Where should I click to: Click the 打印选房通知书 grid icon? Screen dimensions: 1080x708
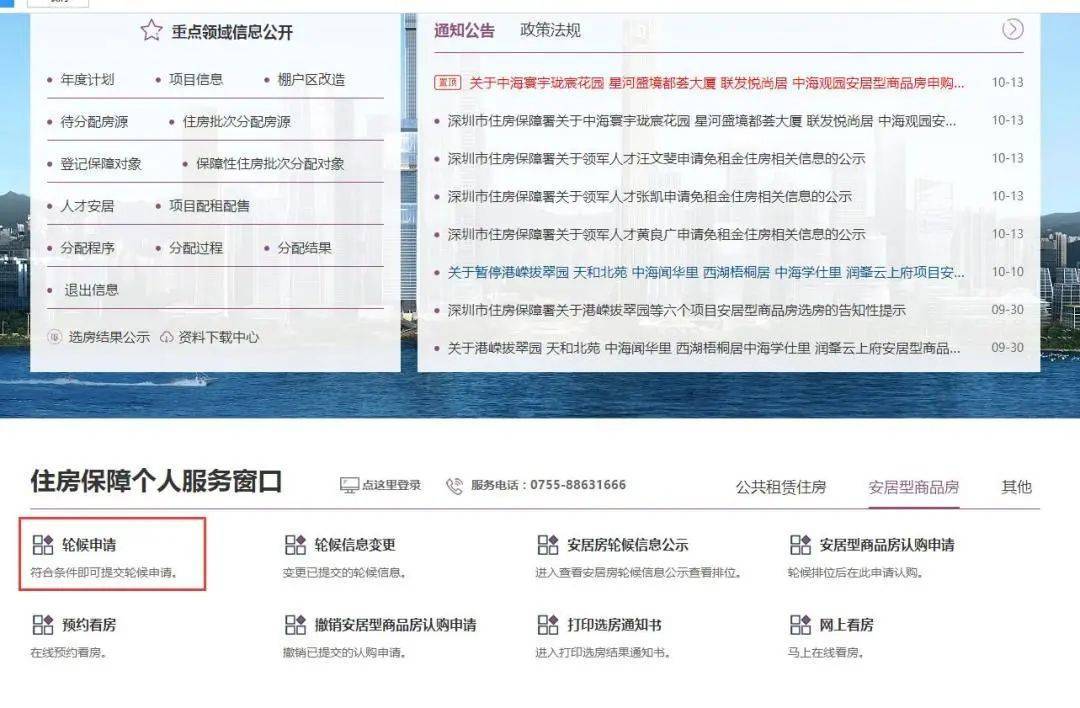point(548,625)
